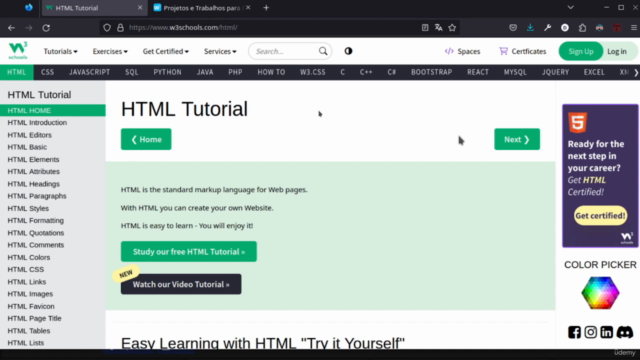
Task: Go back with browser back arrow
Action: click(11, 28)
